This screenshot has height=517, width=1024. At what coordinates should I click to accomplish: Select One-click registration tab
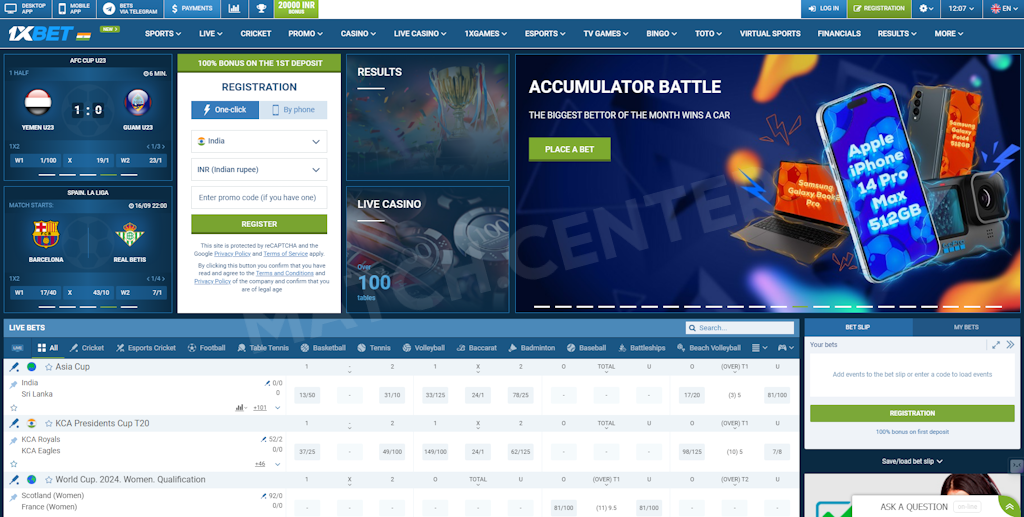225,110
